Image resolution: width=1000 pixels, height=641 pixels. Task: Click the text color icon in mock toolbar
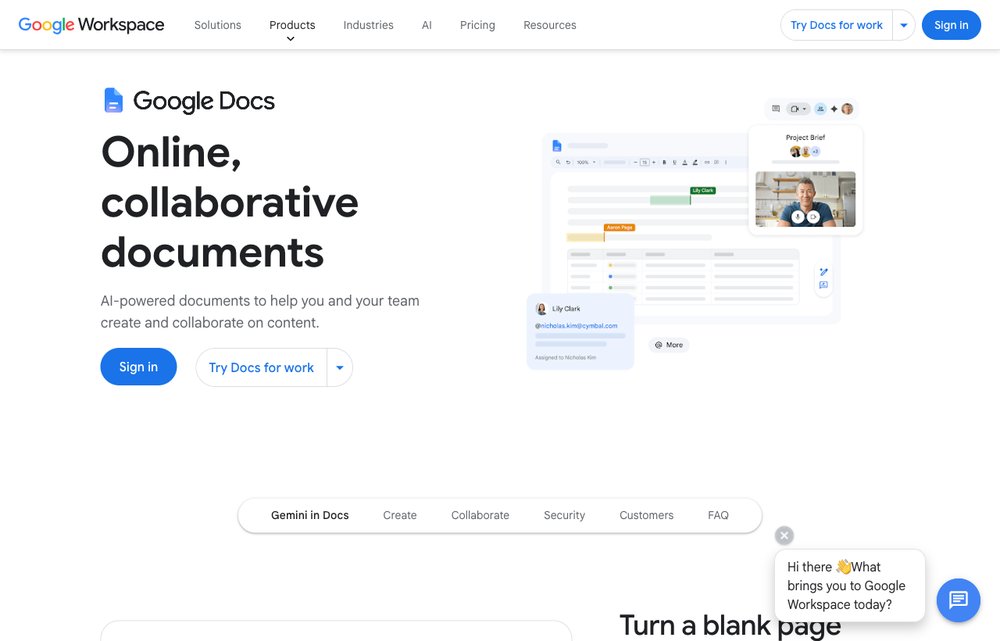[x=685, y=162]
